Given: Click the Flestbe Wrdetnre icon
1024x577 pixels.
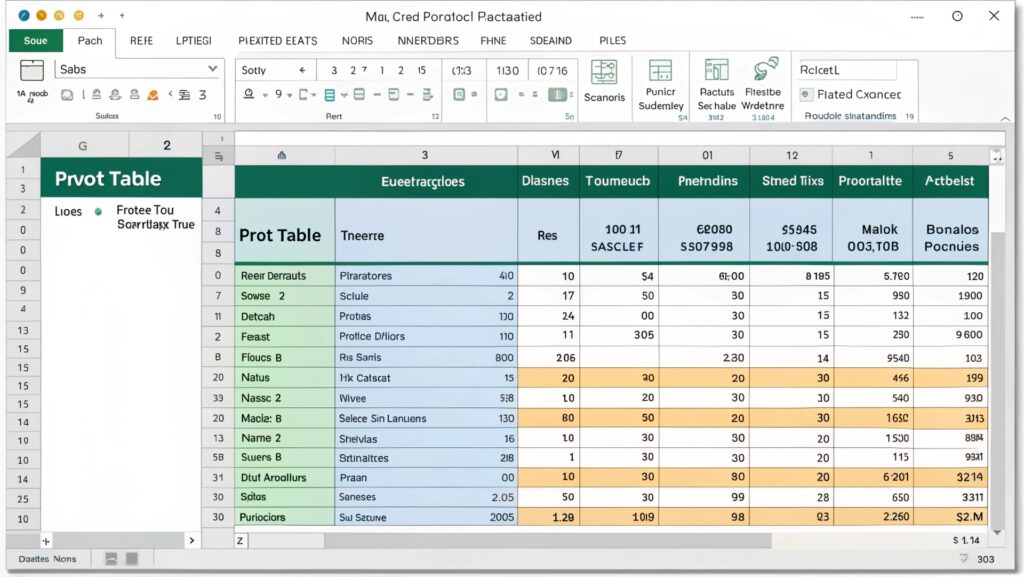Looking at the screenshot, I should (765, 69).
